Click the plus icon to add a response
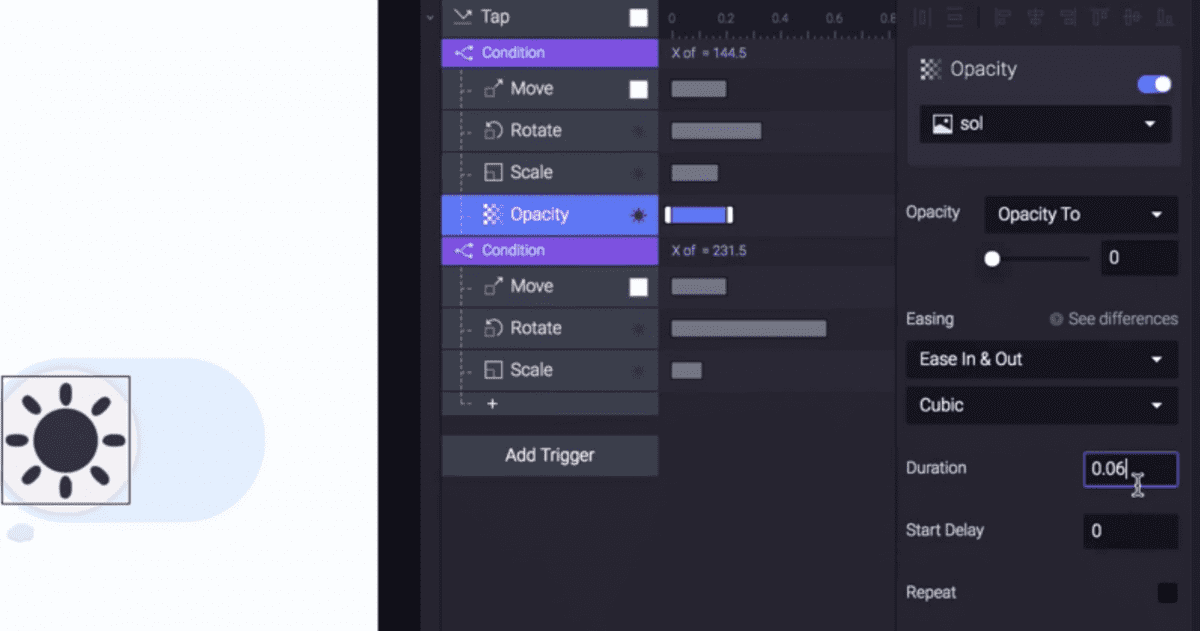Image resolution: width=1200 pixels, height=631 pixels. tap(492, 404)
